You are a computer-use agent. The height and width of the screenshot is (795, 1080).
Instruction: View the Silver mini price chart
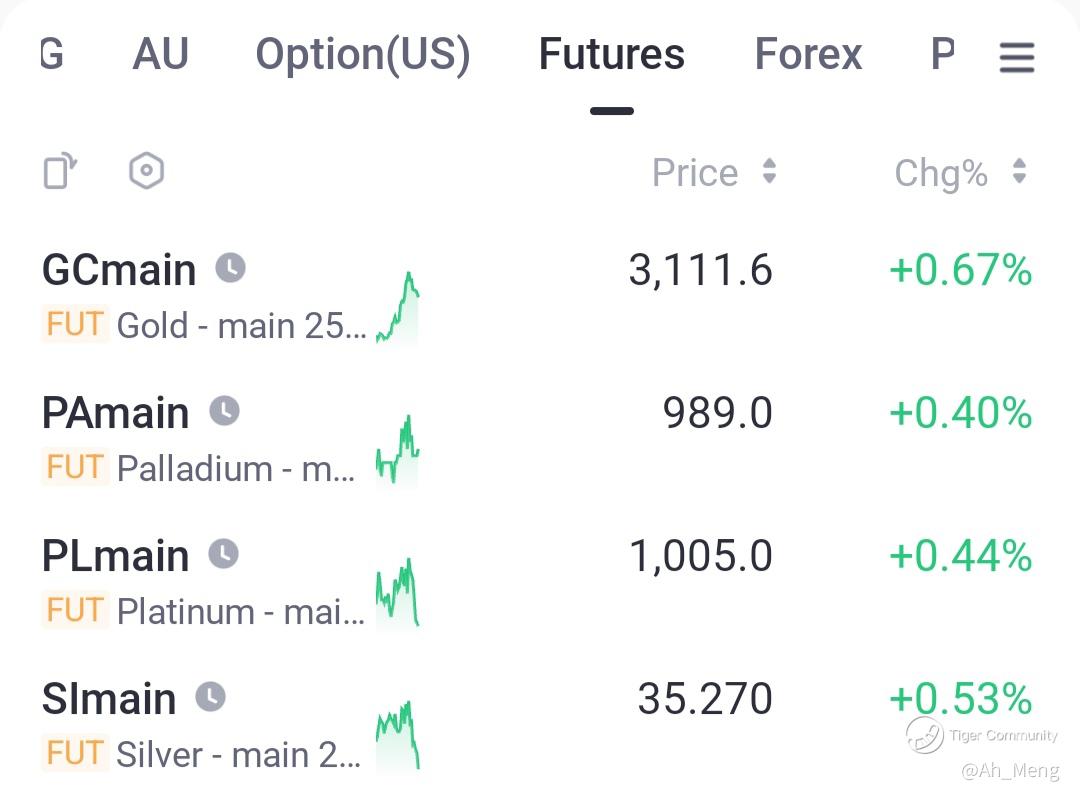pyautogui.click(x=397, y=735)
